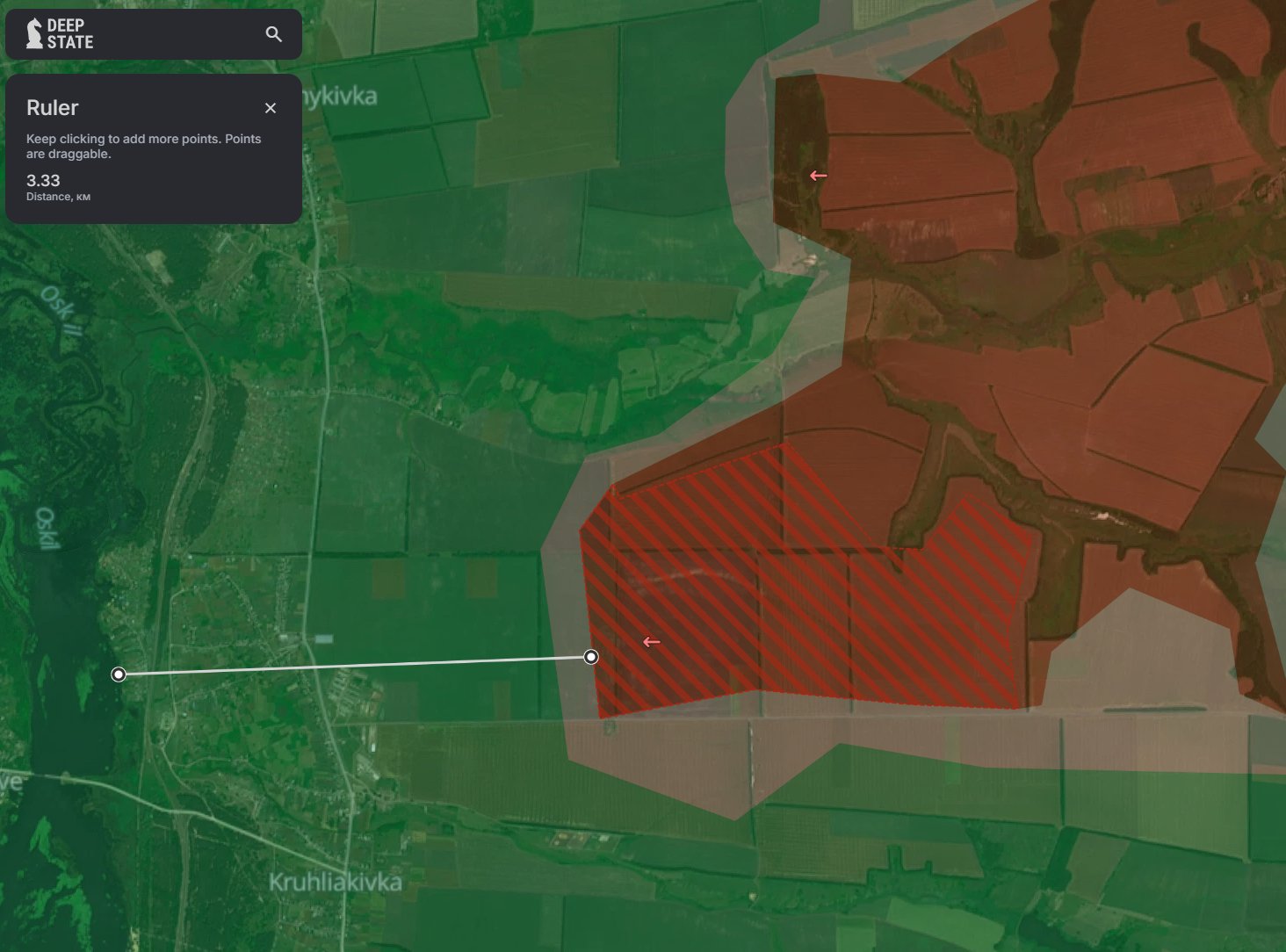Image resolution: width=1286 pixels, height=952 pixels.
Task: Open search with magnifier icon
Action: (274, 34)
